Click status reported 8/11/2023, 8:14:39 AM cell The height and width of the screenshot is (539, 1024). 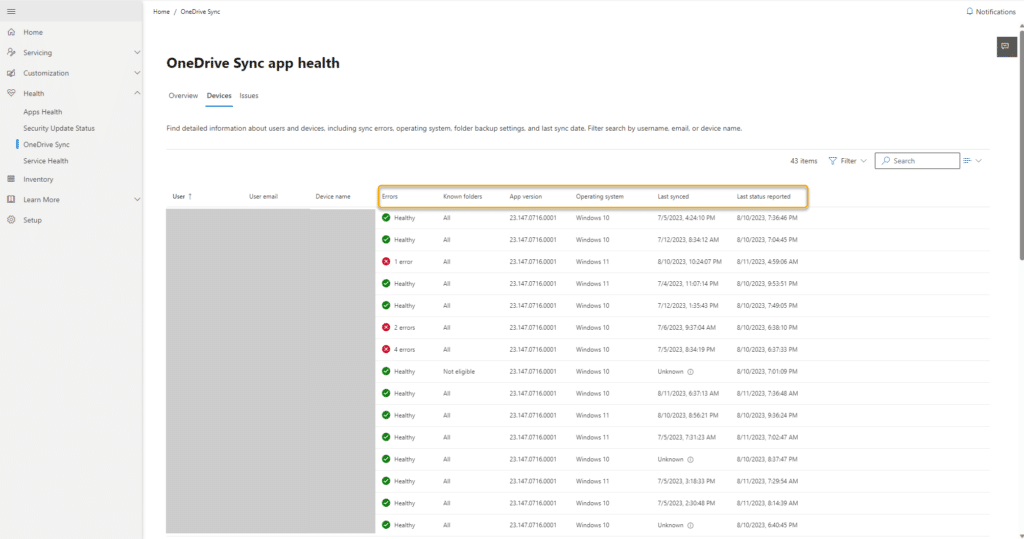click(767, 503)
